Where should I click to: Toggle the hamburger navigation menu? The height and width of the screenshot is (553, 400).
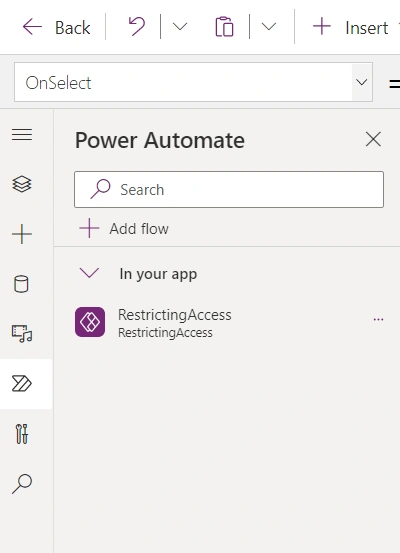coord(22,134)
